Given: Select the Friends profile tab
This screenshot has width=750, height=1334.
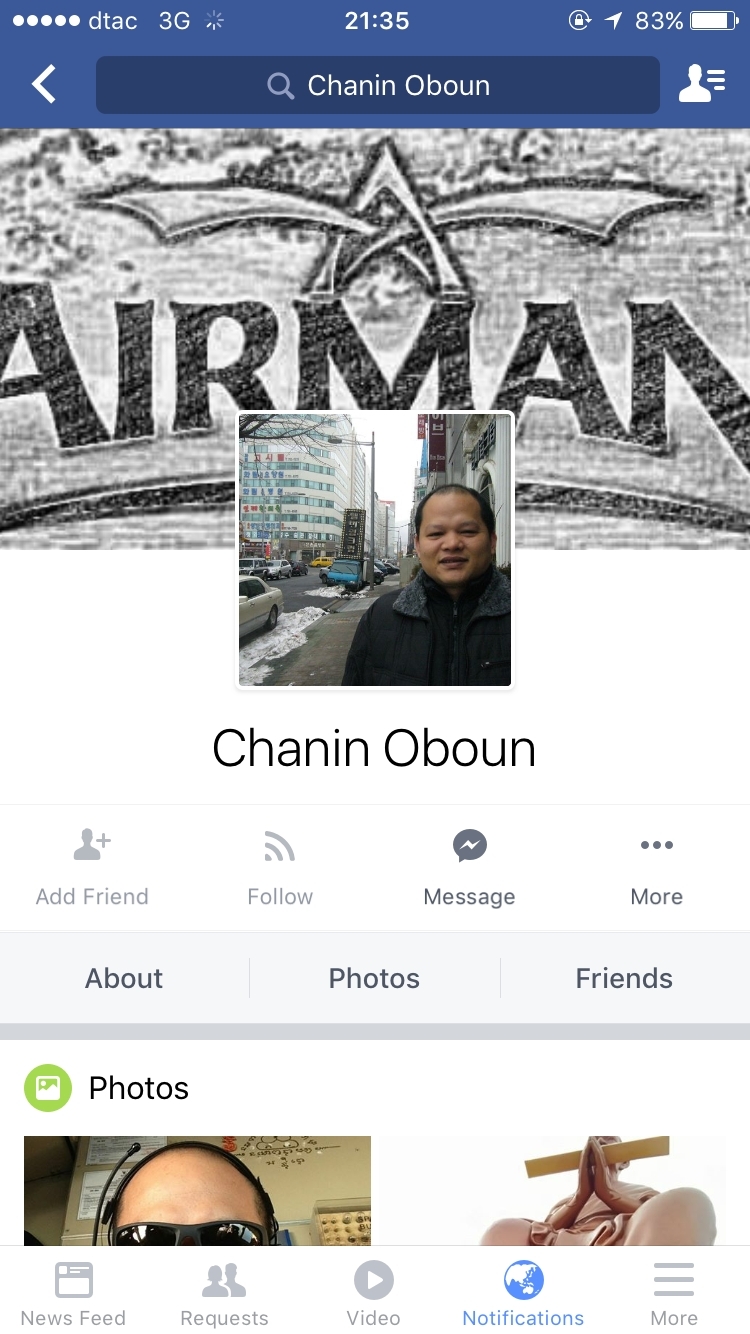Looking at the screenshot, I should tap(624, 978).
